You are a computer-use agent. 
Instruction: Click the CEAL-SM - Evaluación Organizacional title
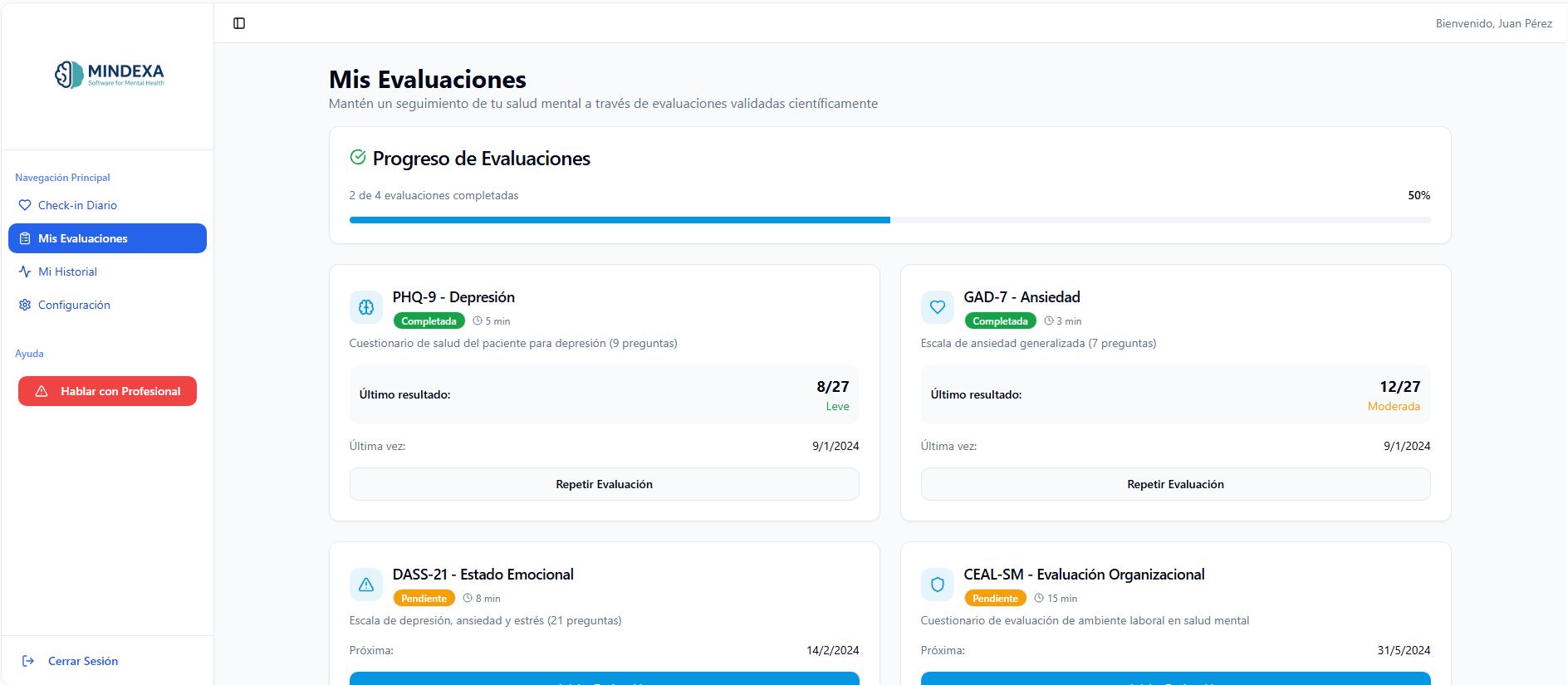(x=1084, y=575)
